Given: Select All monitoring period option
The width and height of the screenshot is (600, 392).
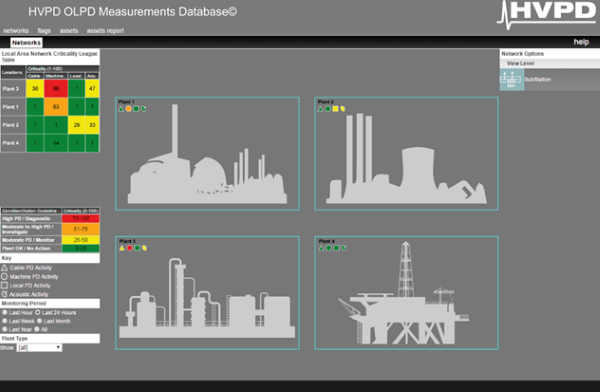Looking at the screenshot, I should tap(37, 329).
